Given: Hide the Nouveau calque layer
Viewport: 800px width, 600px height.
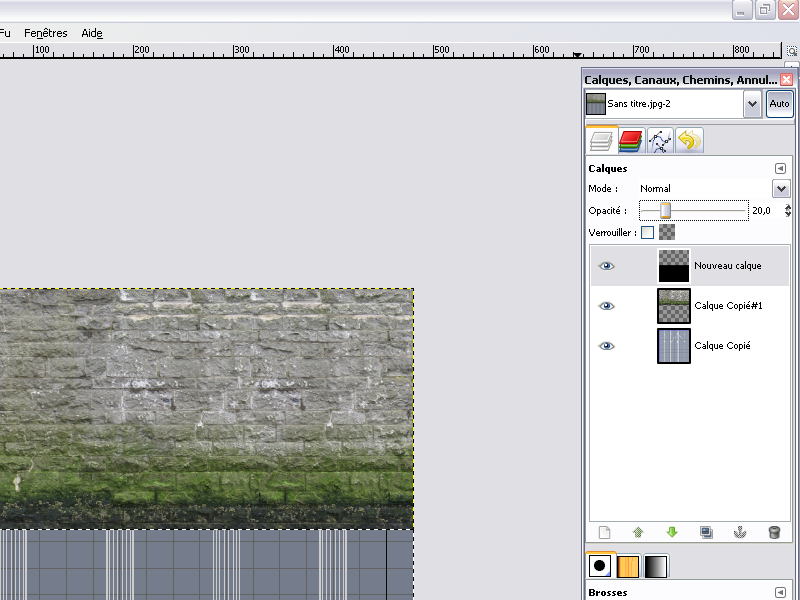Looking at the screenshot, I should point(606,266).
